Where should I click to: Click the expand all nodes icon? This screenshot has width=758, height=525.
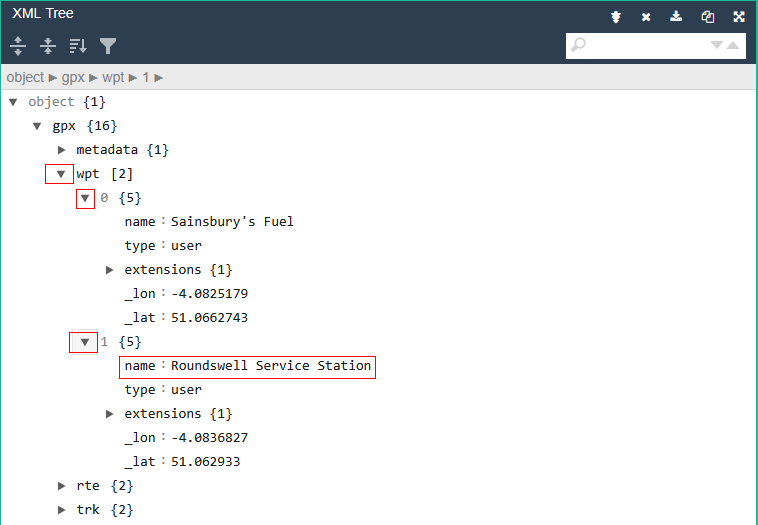[18, 46]
